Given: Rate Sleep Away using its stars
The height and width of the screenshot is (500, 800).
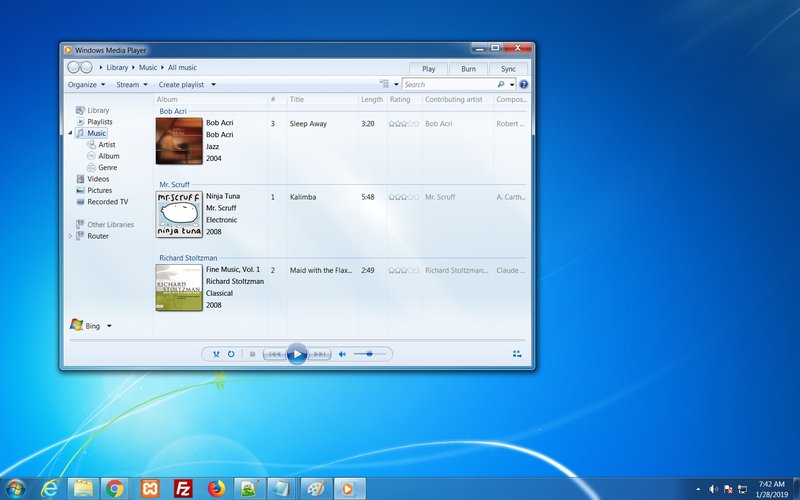Looking at the screenshot, I should (x=404, y=123).
